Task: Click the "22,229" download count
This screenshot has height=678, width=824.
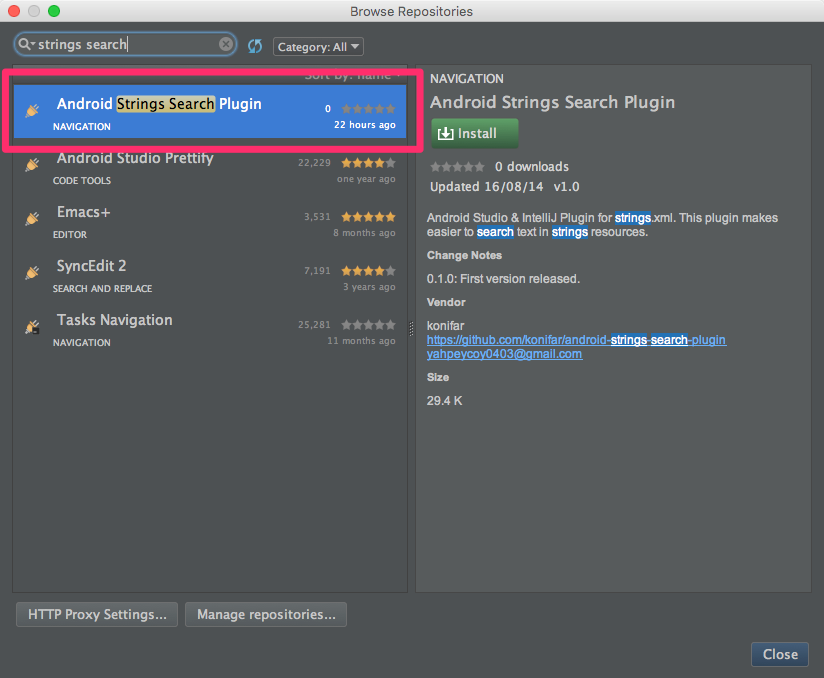Action: [x=314, y=163]
